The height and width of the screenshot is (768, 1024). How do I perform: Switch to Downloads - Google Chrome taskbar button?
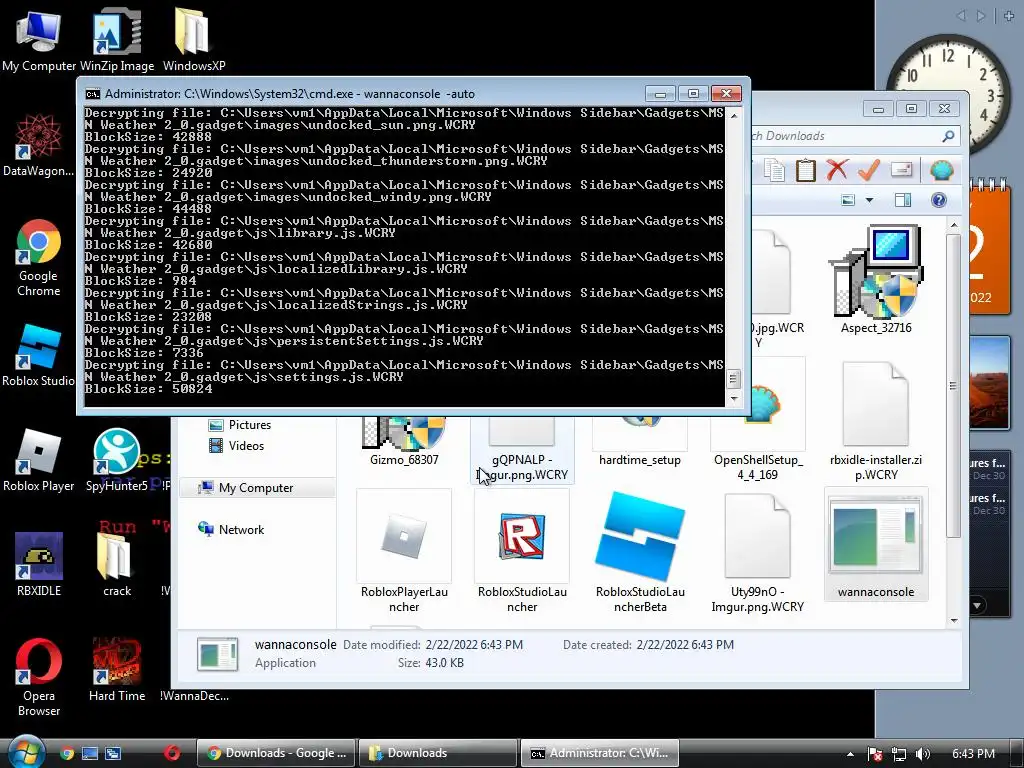276,753
